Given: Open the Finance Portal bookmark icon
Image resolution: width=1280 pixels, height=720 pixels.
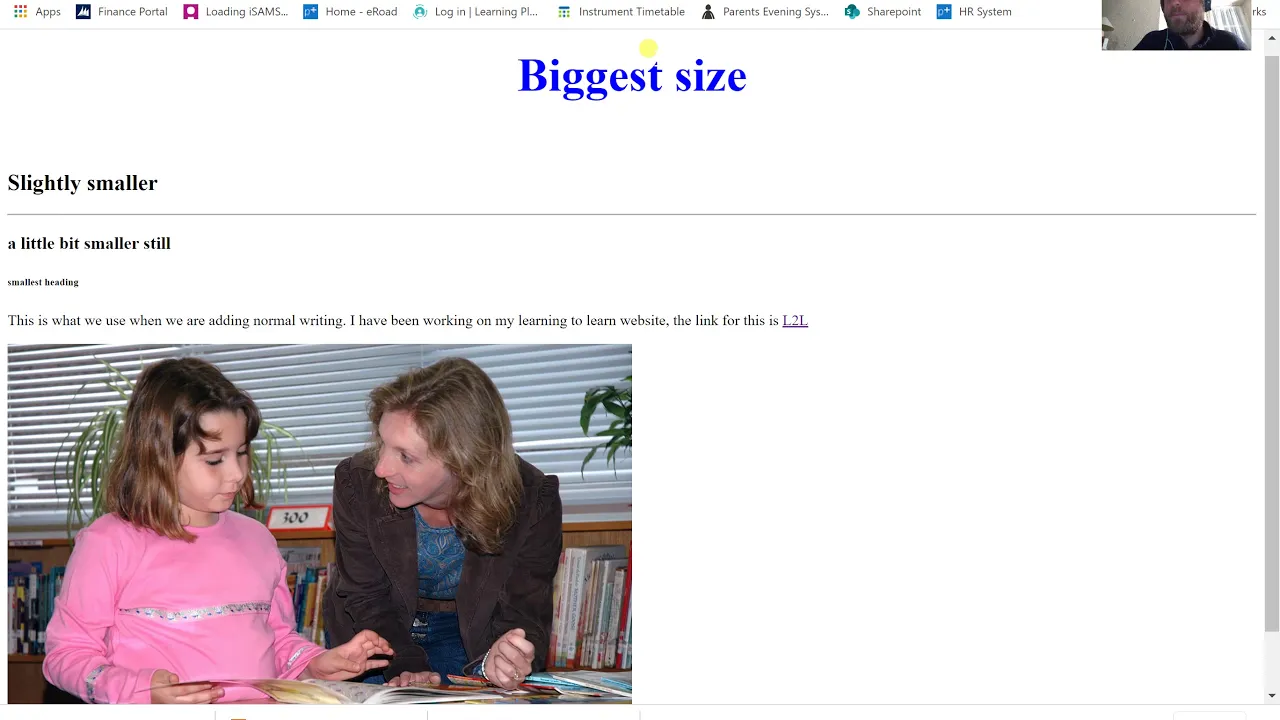Looking at the screenshot, I should (83, 12).
